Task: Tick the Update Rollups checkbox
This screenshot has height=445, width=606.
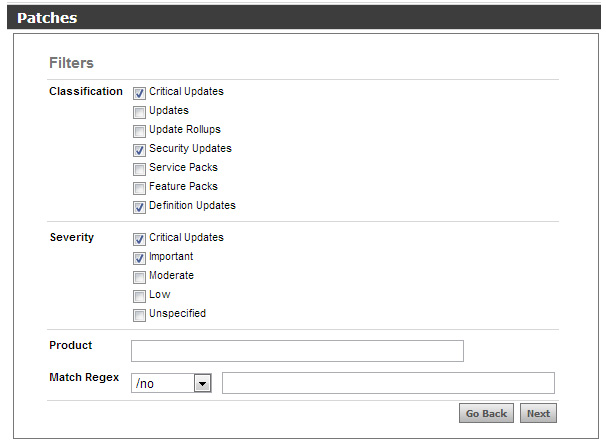Action: tap(139, 131)
